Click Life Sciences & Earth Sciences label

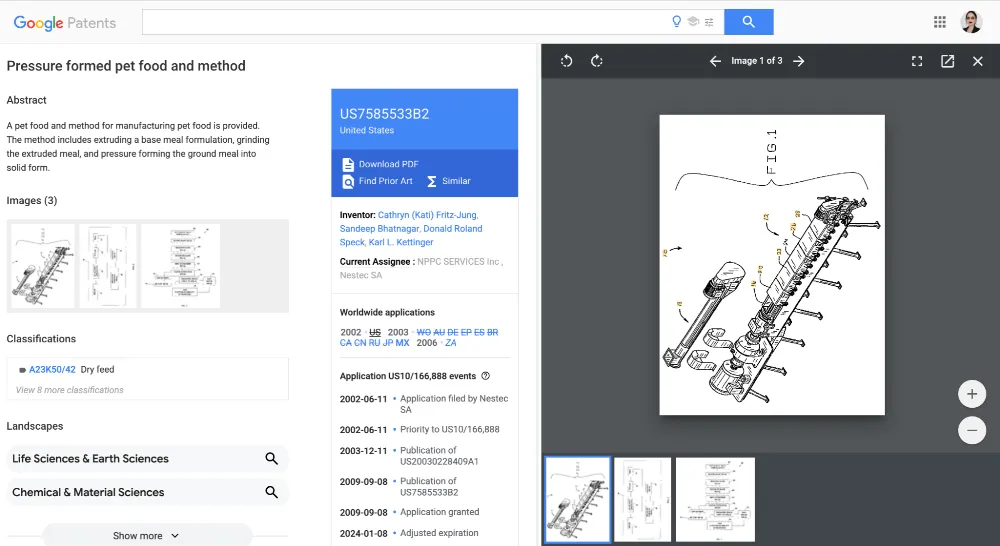click(x=91, y=459)
